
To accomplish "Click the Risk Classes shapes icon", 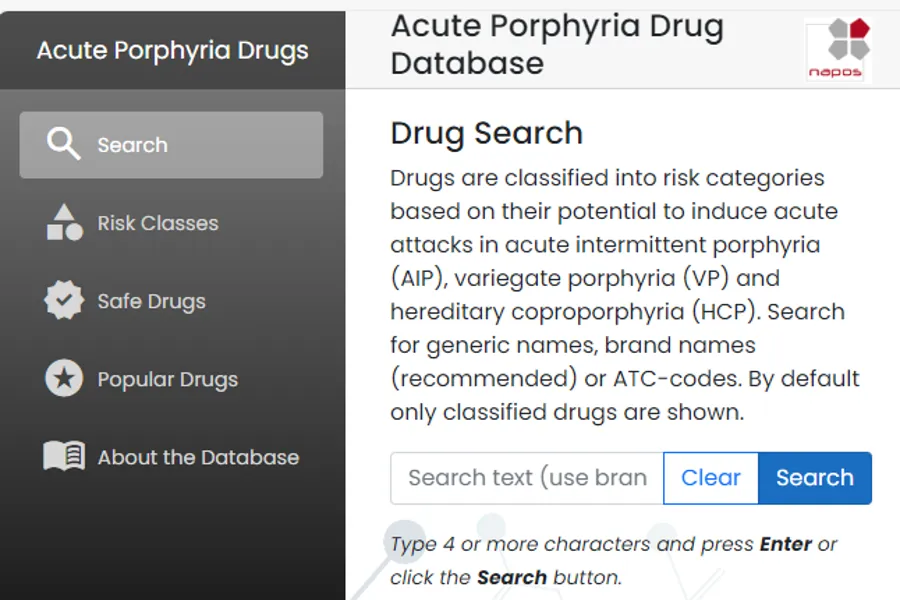I will 64,223.
